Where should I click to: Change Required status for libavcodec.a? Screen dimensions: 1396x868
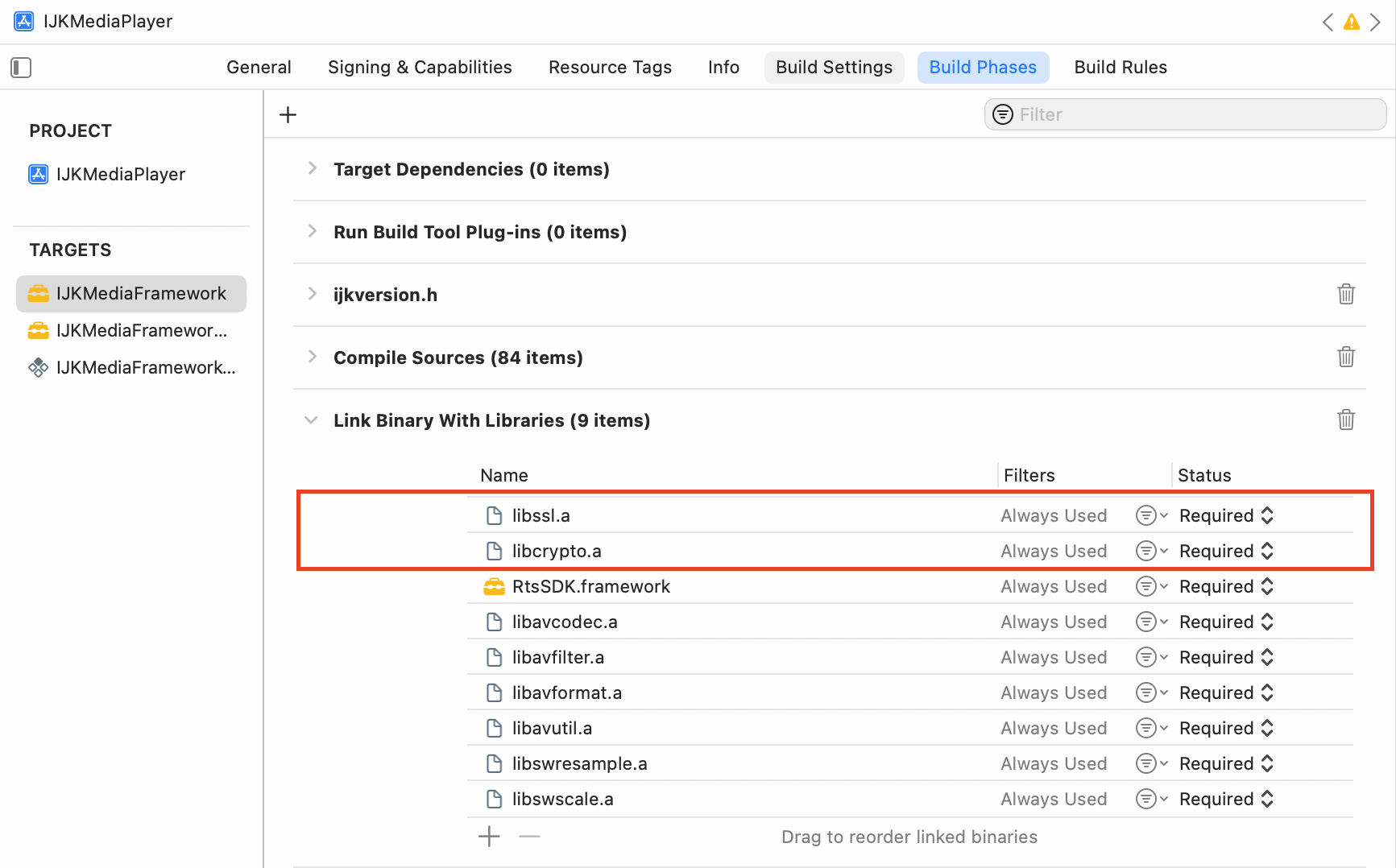[1226, 622]
